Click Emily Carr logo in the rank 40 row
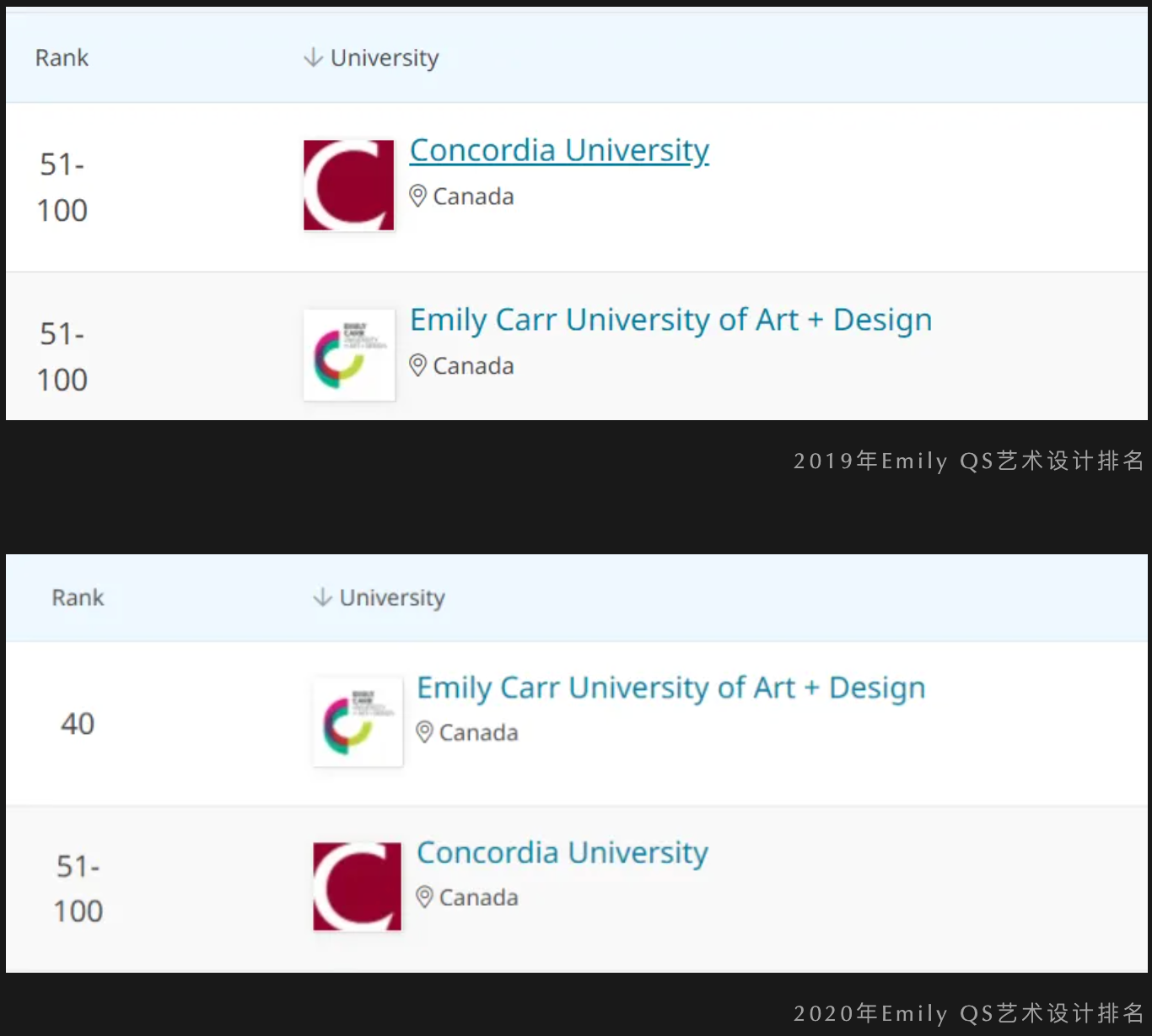The height and width of the screenshot is (1036, 1152). tap(358, 722)
